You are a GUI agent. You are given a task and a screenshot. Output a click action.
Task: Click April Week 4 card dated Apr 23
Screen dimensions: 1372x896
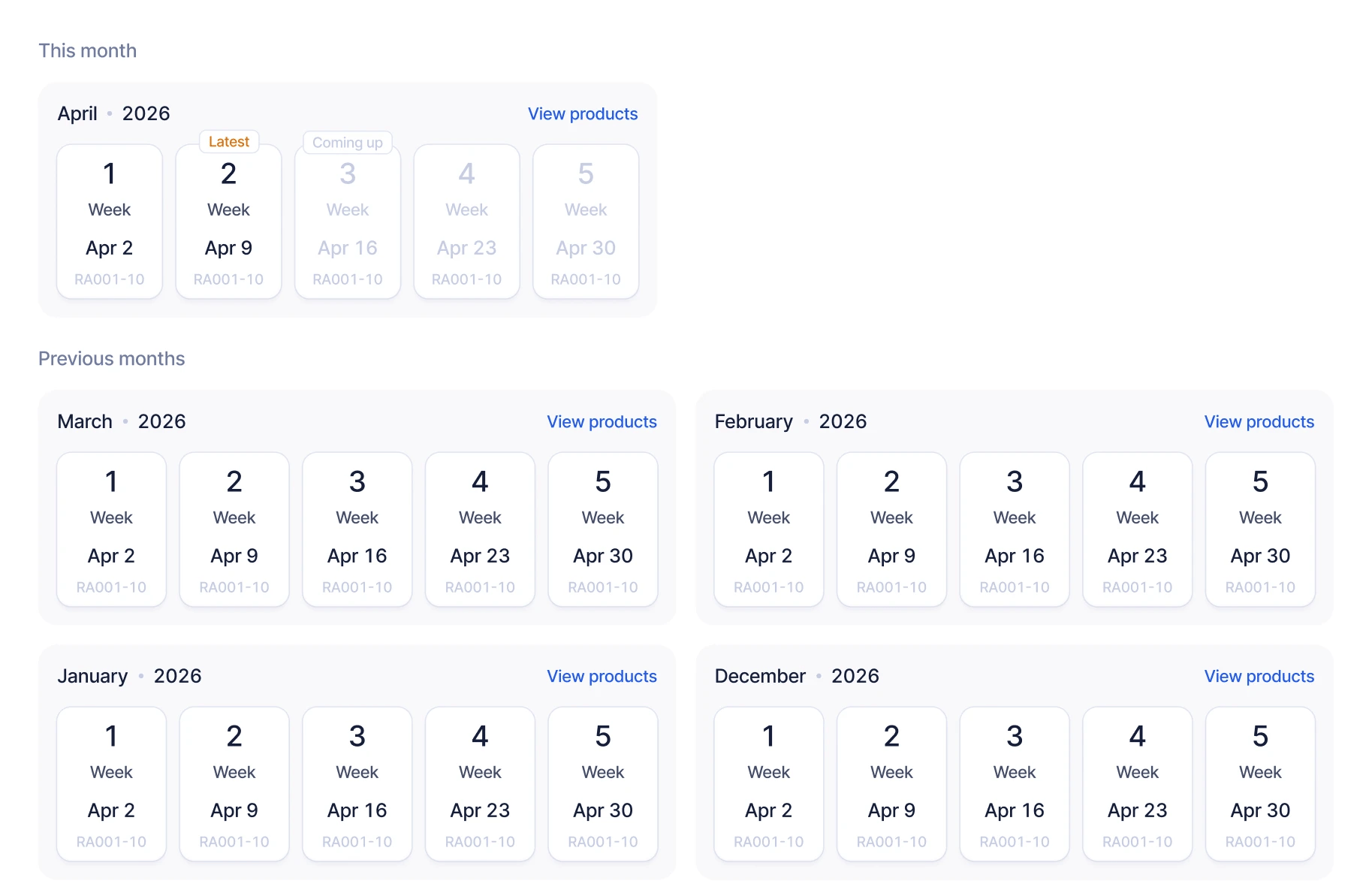[466, 222]
